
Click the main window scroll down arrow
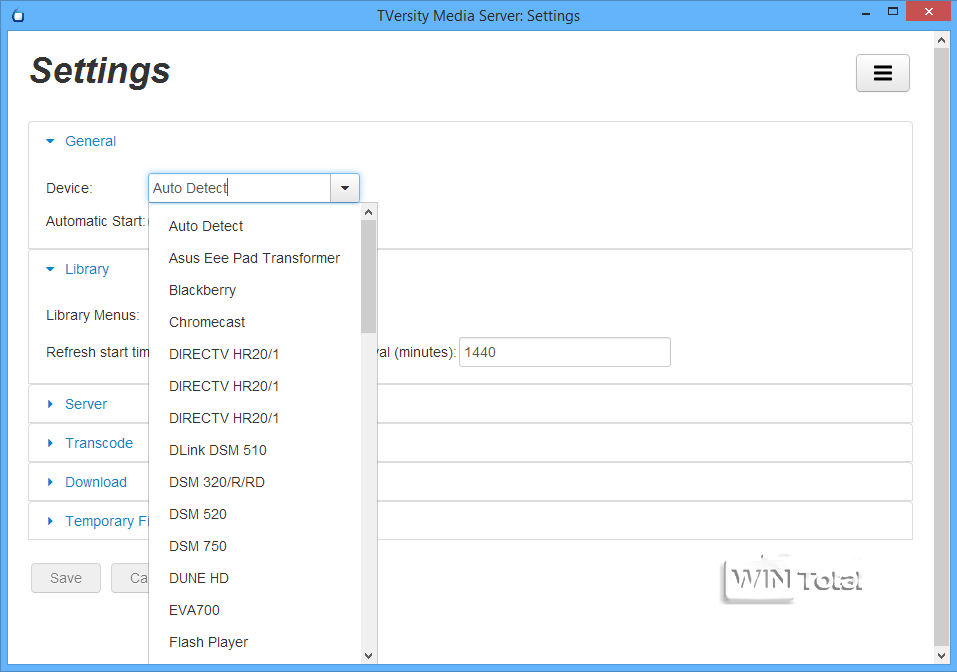point(941,656)
